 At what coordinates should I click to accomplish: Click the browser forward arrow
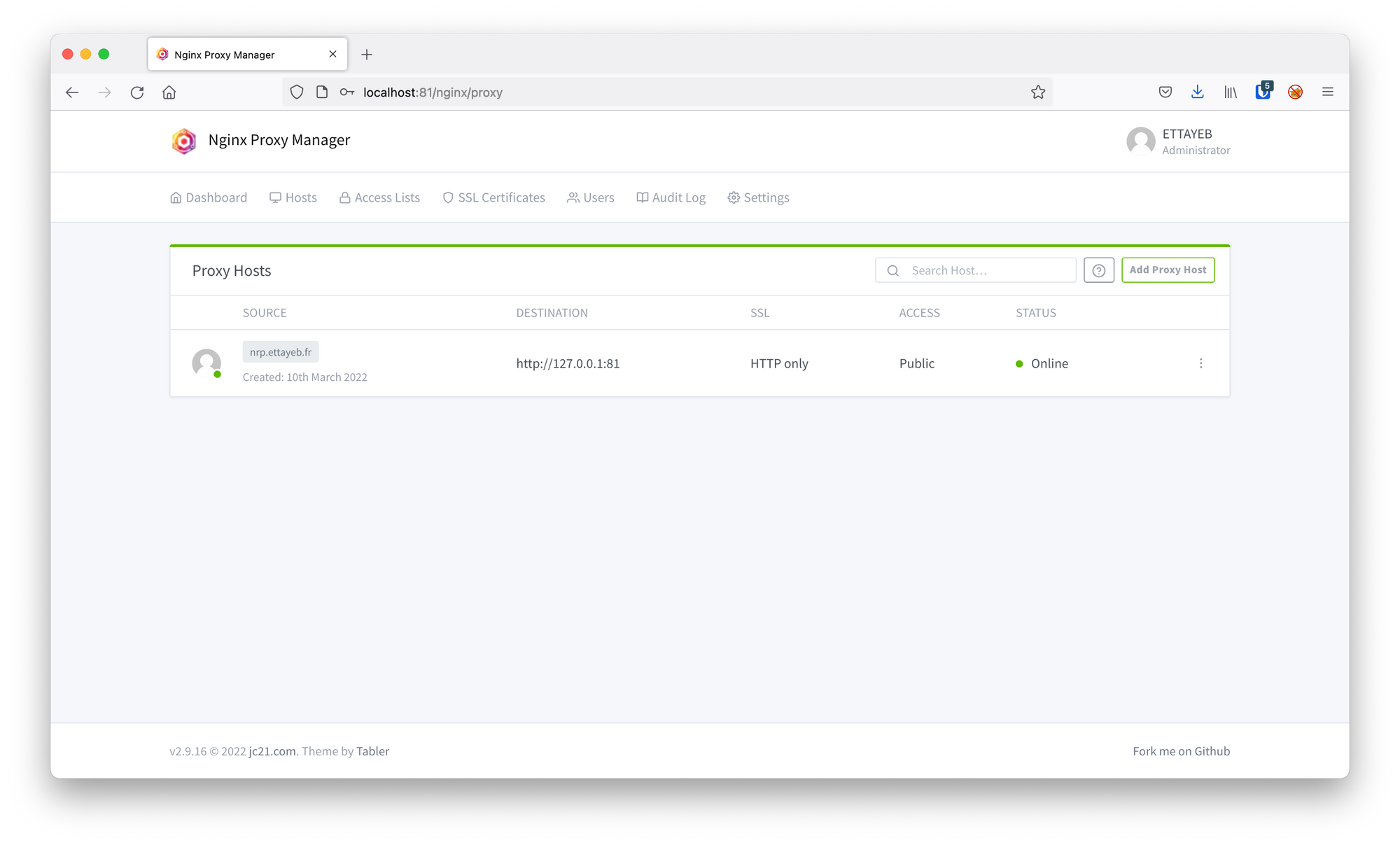[104, 92]
